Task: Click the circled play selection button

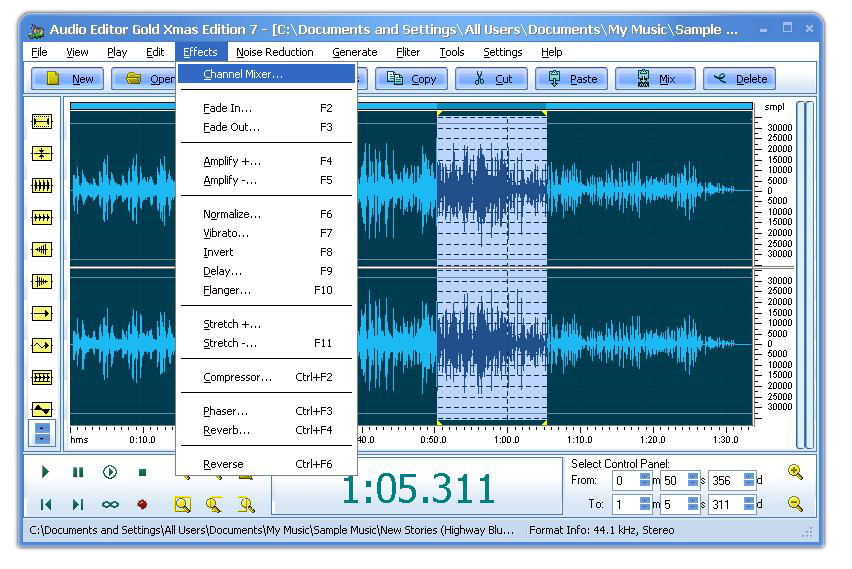Action: coord(110,472)
